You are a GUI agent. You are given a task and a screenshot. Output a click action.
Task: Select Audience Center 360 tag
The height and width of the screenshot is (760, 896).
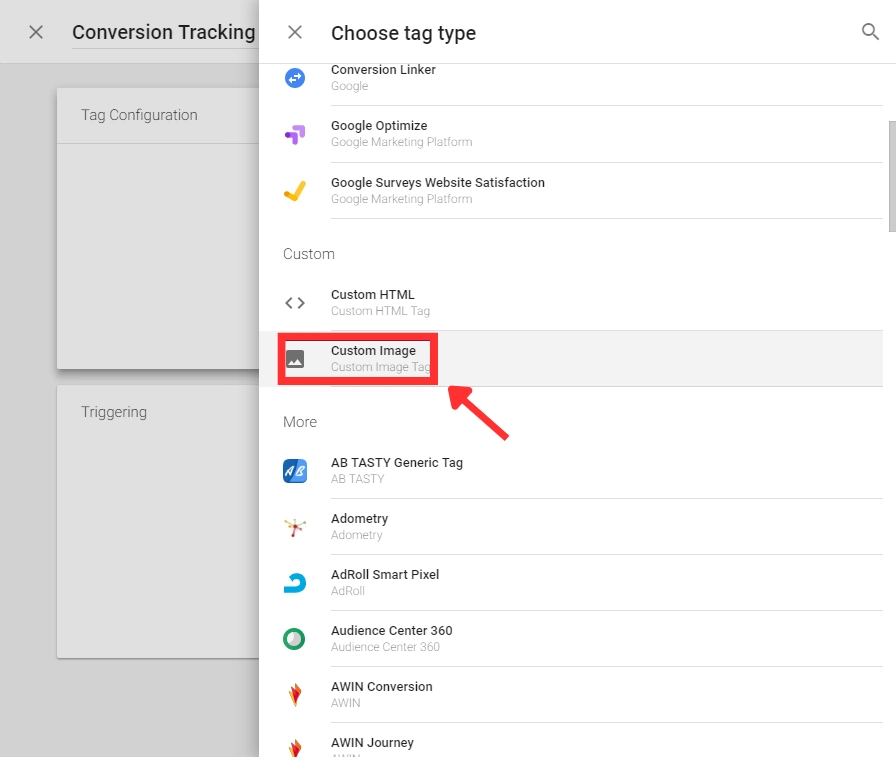point(571,639)
